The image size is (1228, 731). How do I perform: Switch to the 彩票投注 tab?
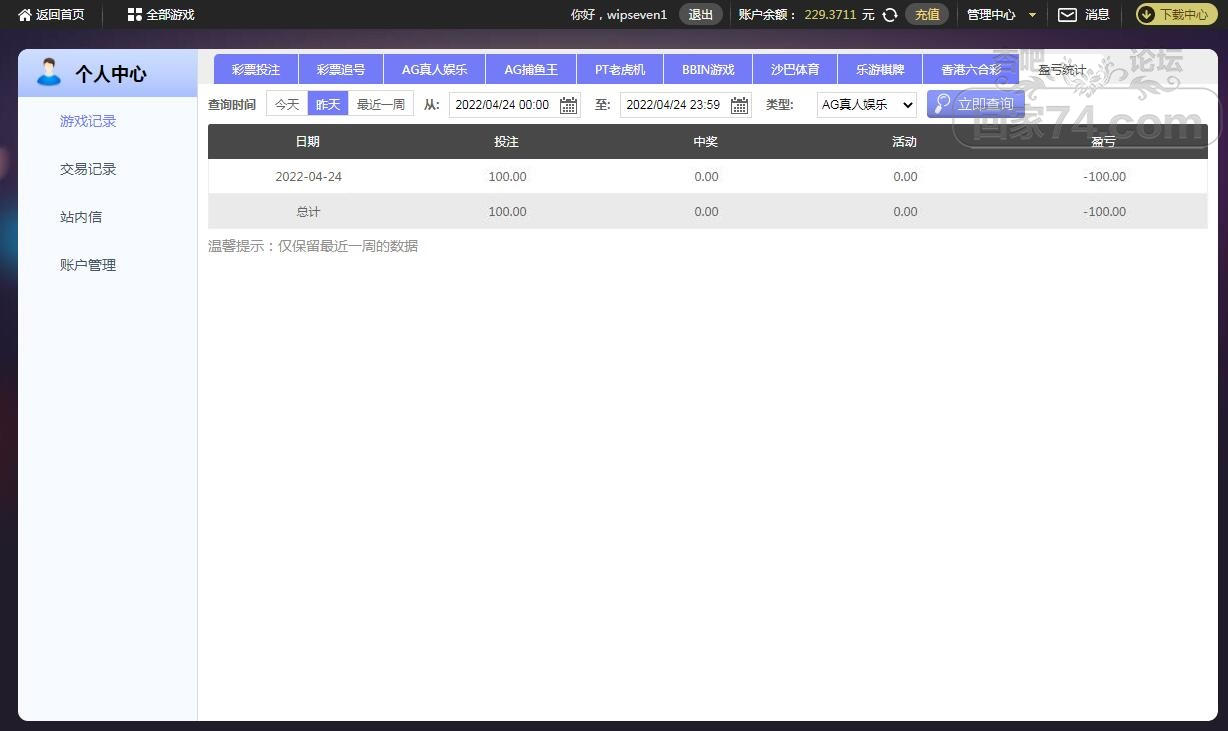pos(256,70)
